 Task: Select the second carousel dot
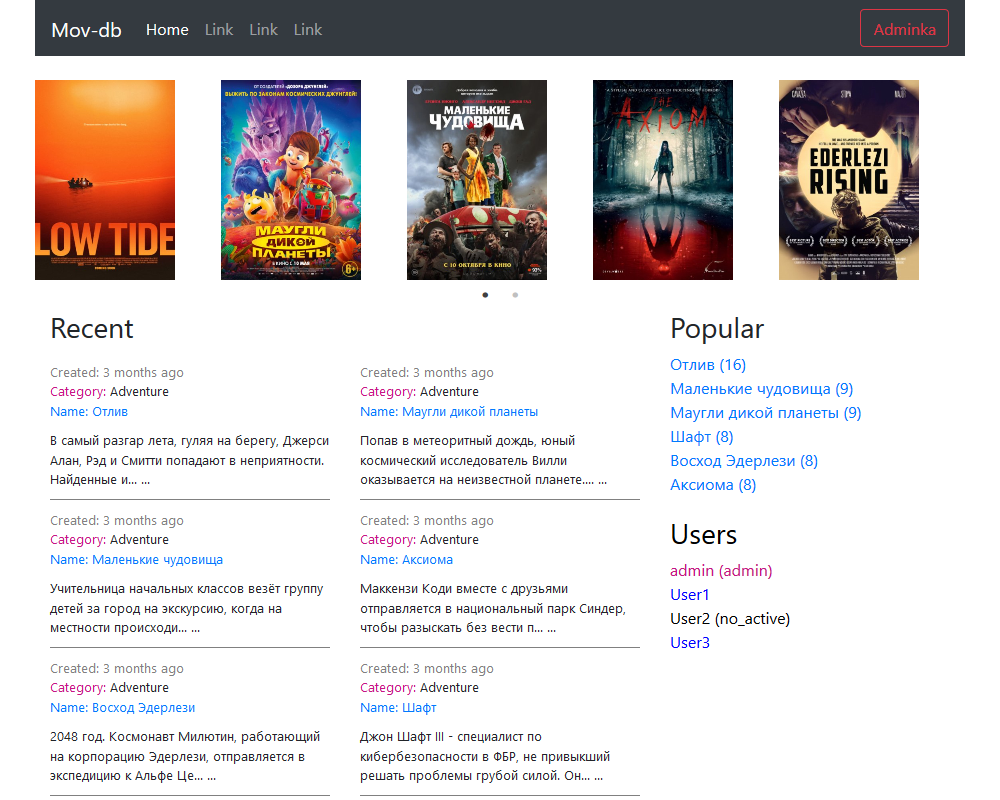coord(515,295)
